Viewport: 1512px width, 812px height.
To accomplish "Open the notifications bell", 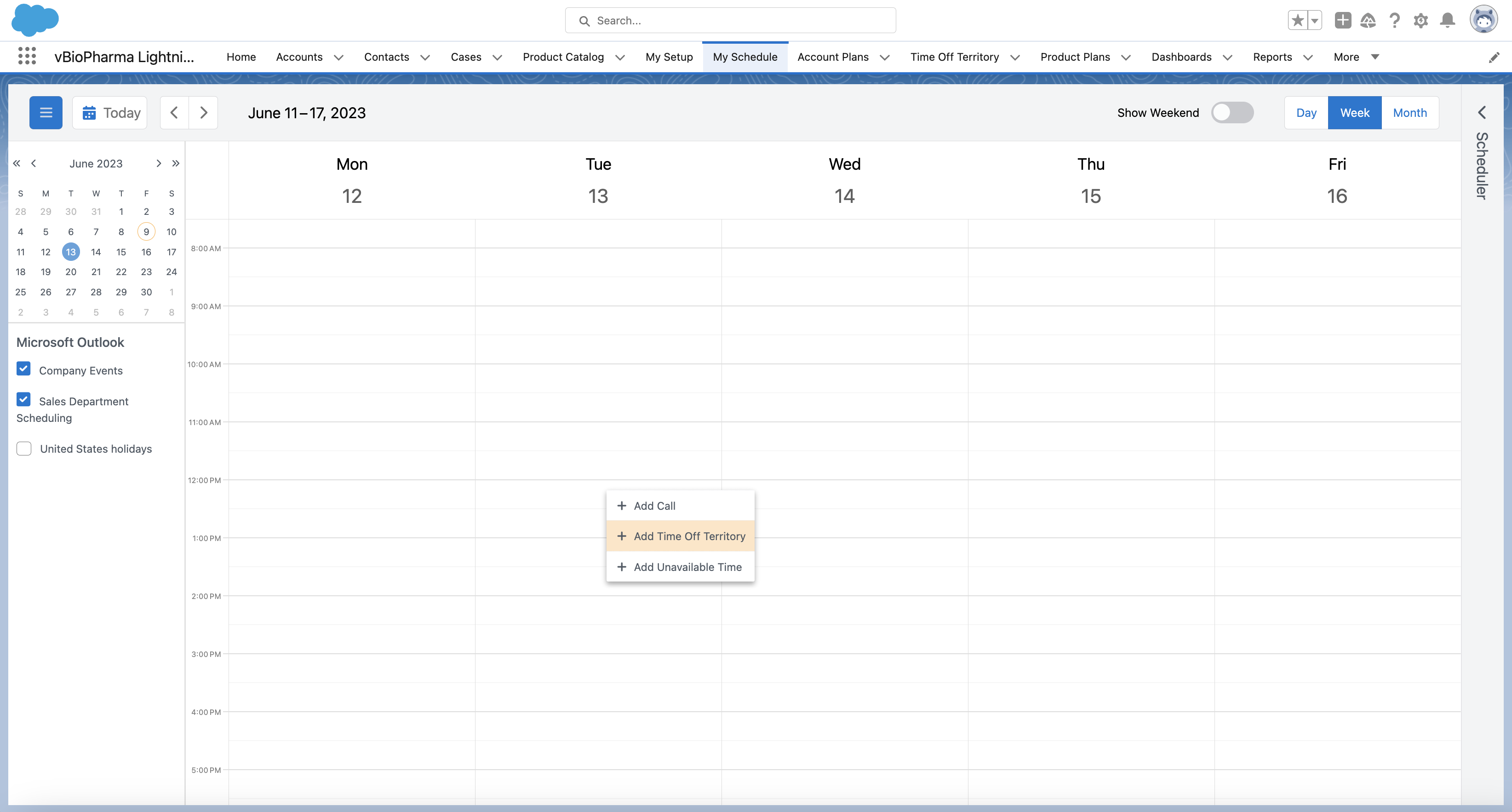I will [1448, 21].
